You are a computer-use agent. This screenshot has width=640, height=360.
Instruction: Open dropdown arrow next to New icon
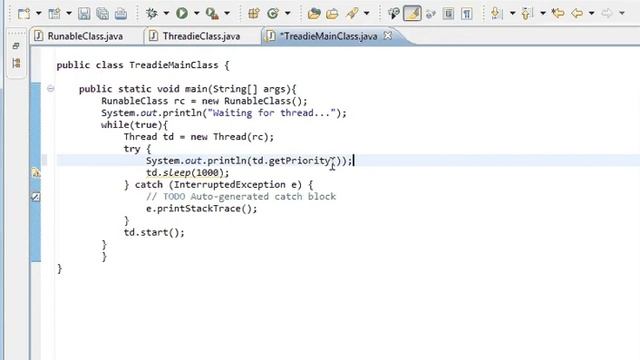[x=39, y=13]
